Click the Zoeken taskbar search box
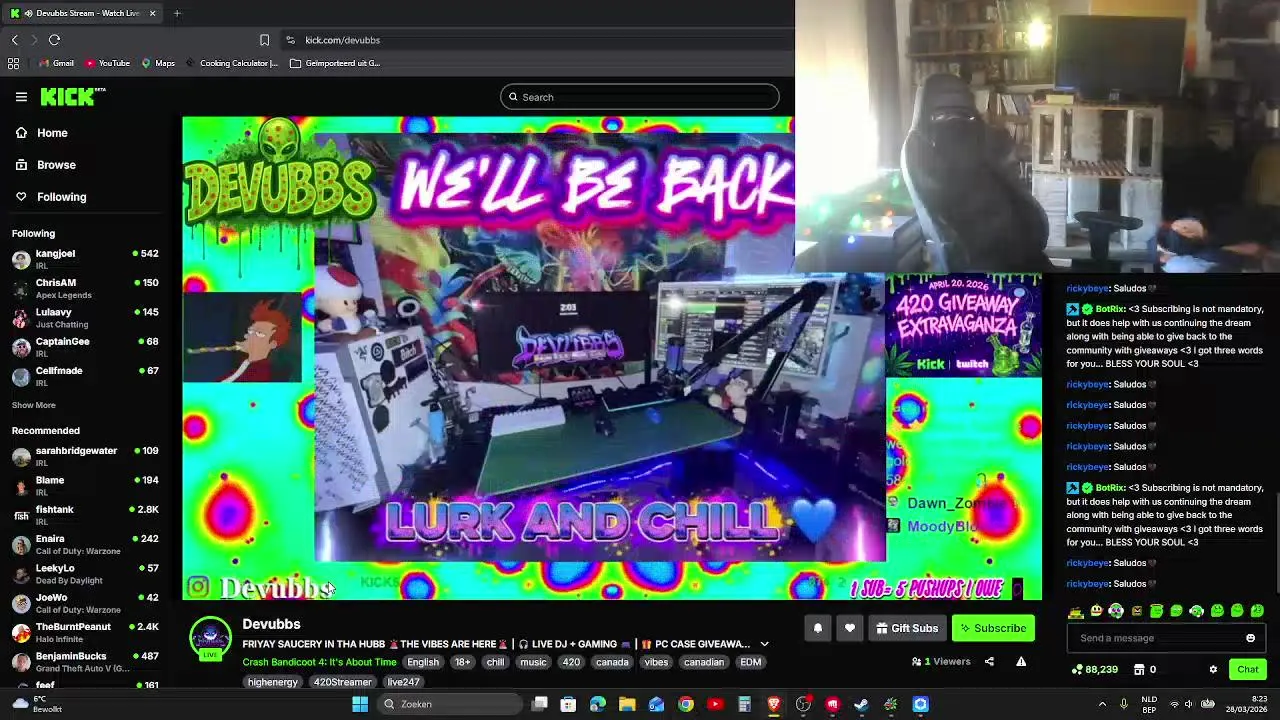This screenshot has width=1280, height=720. (450, 704)
